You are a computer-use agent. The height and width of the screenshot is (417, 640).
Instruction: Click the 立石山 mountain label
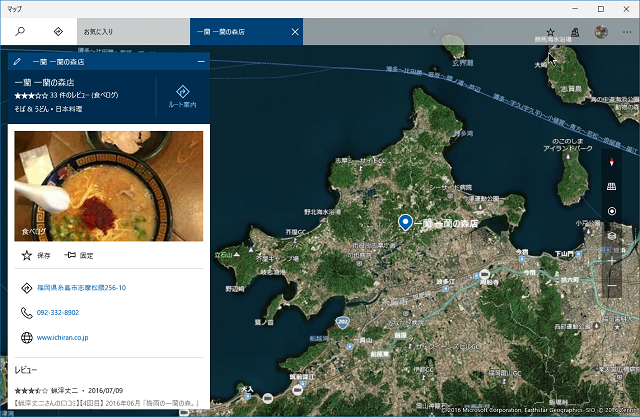pyautogui.click(x=224, y=255)
